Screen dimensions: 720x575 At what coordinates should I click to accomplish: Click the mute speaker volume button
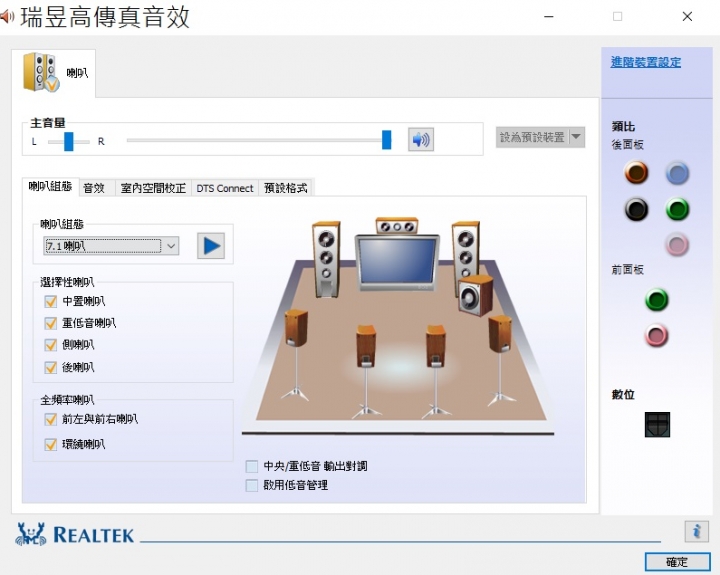[x=421, y=139]
